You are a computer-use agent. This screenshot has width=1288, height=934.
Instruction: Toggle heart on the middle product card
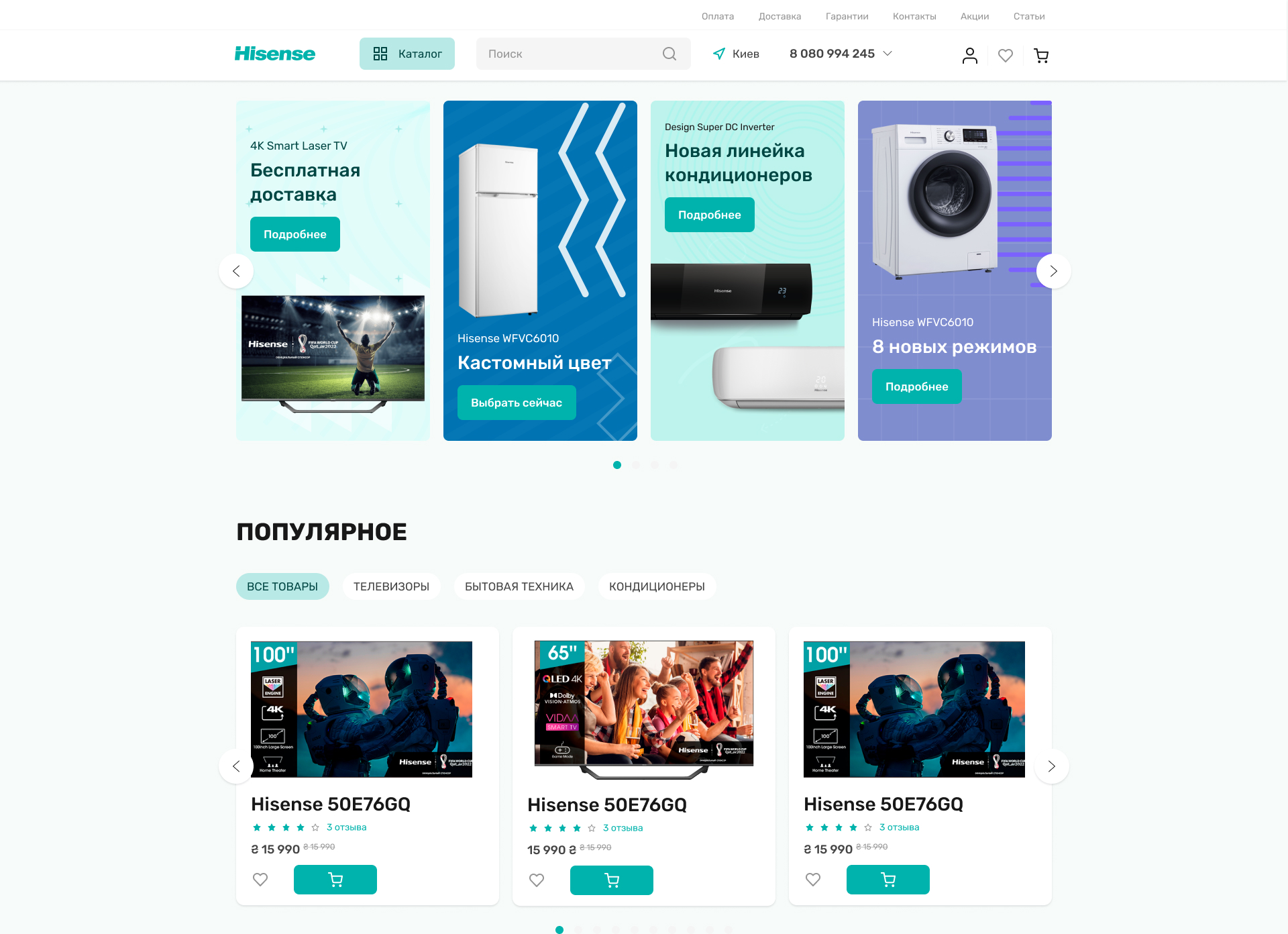(x=537, y=880)
